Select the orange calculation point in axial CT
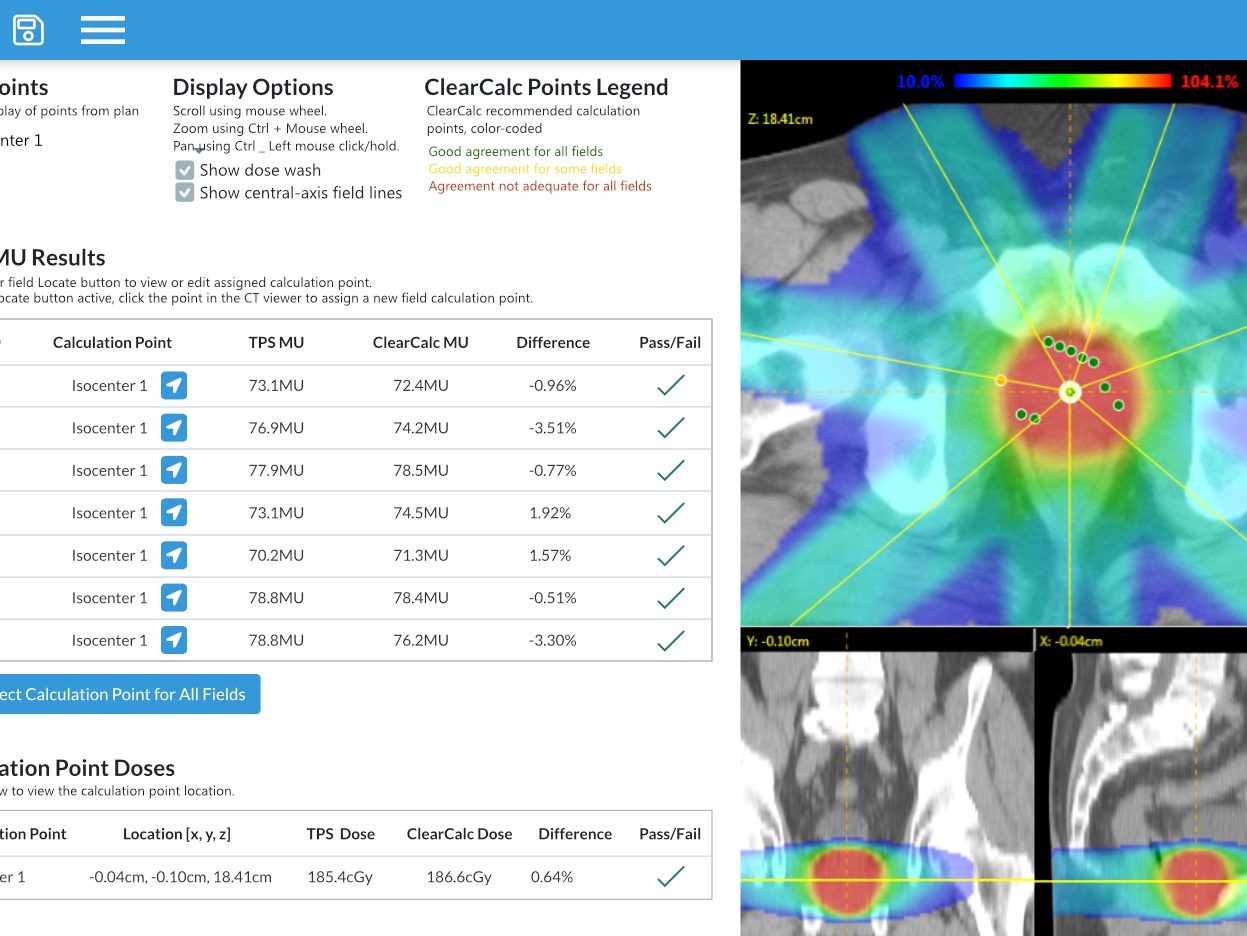This screenshot has height=936, width=1247. coord(1000,380)
